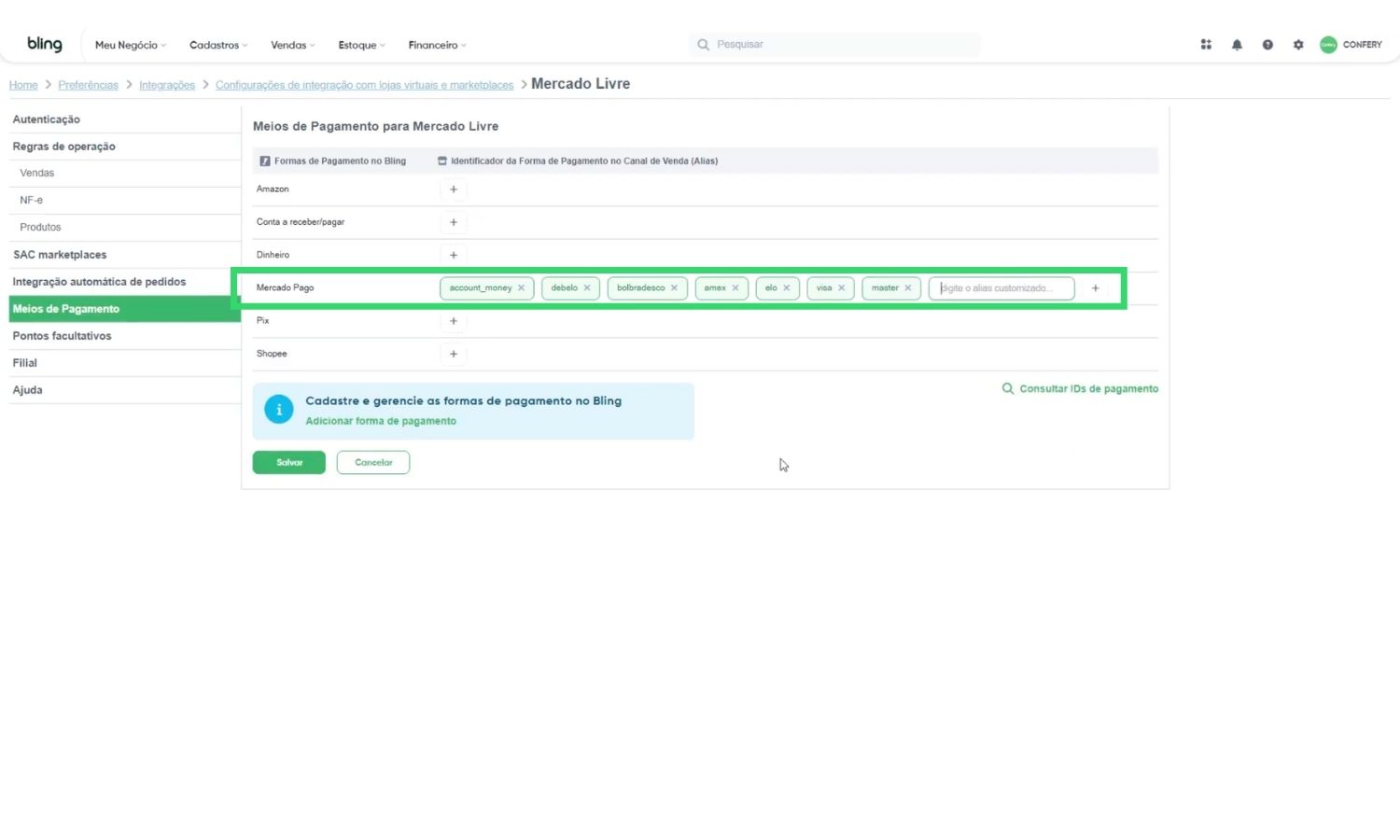The width and height of the screenshot is (1400, 840).
Task: Select NF-e in the sidebar
Action: pos(125,201)
